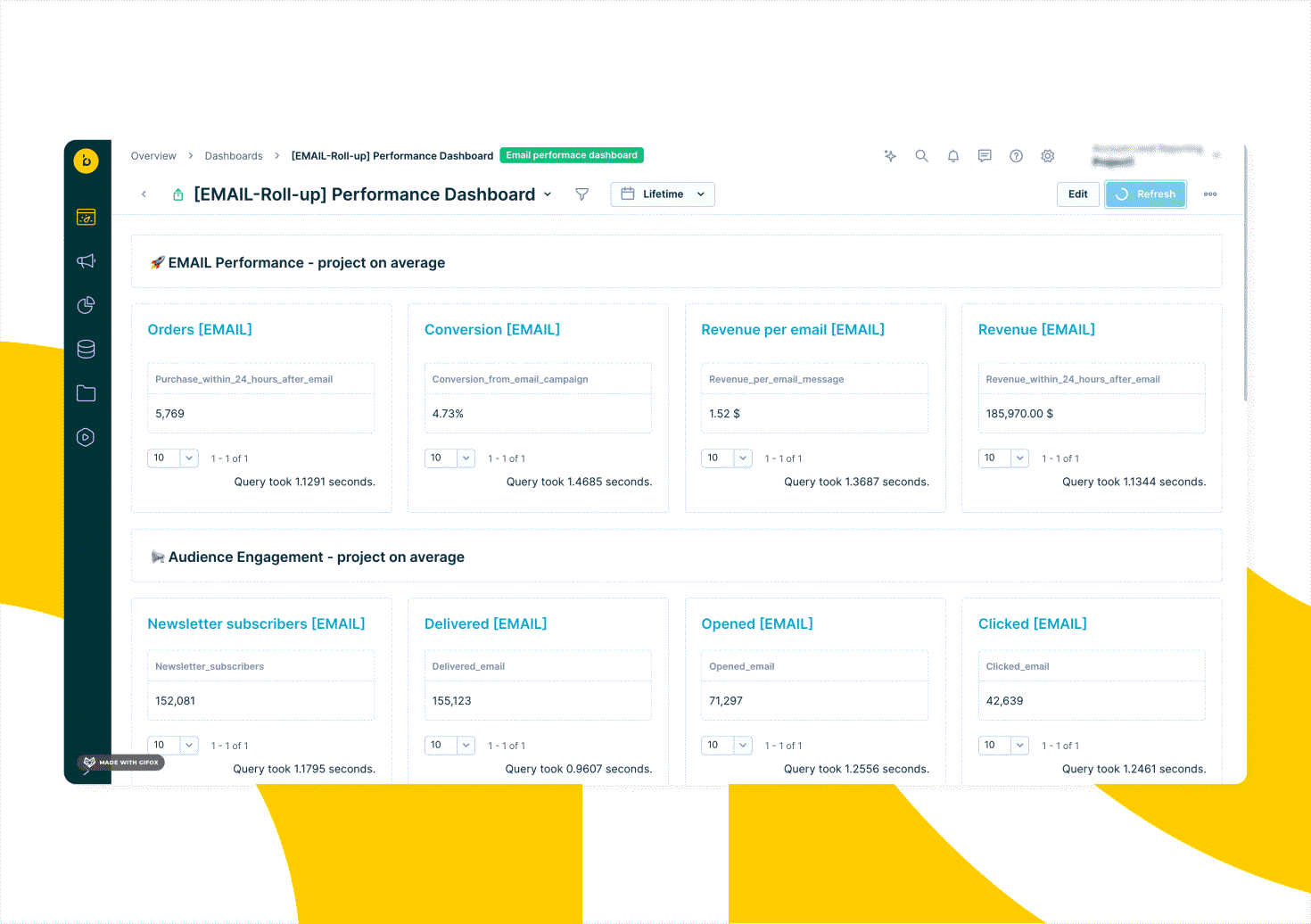This screenshot has height=924, width=1311.
Task: Change page size in Clicked [EMAIL] card
Action: pos(1003,746)
